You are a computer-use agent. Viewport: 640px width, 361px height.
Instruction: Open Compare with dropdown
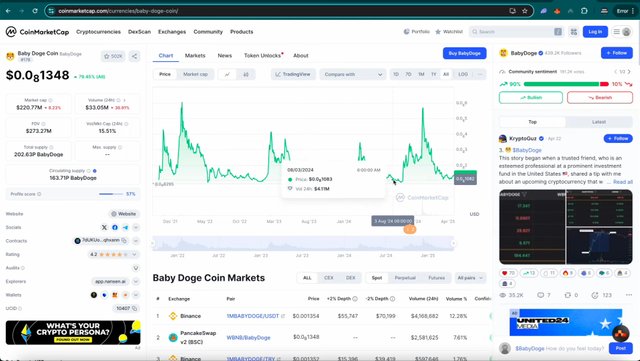click(353, 74)
